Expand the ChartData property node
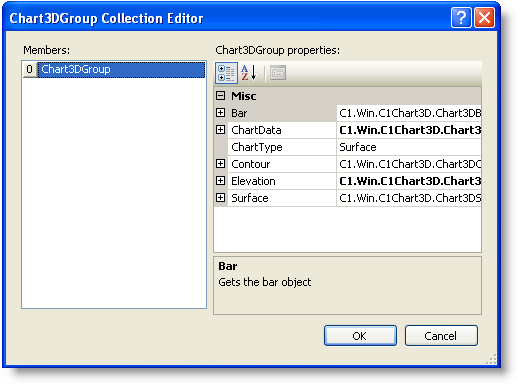Screen dimensions: 517x384 (220, 130)
